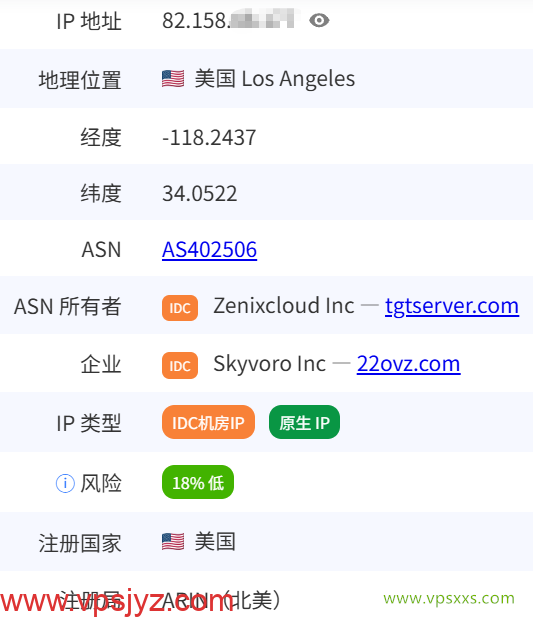
Task: Click the US flag in 注册国家 row
Action: point(173,542)
